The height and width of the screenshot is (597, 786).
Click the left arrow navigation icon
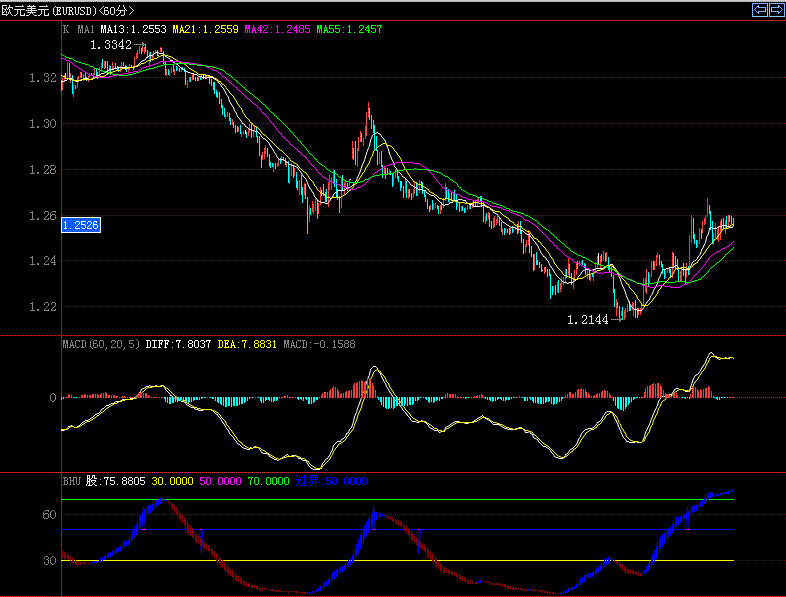(759, 10)
